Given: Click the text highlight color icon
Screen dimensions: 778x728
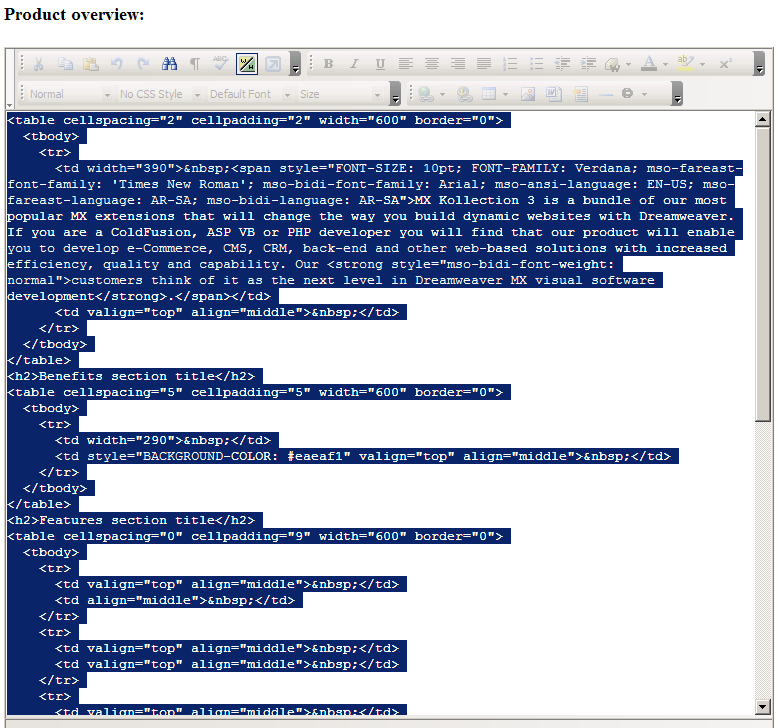Looking at the screenshot, I should tap(686, 63).
